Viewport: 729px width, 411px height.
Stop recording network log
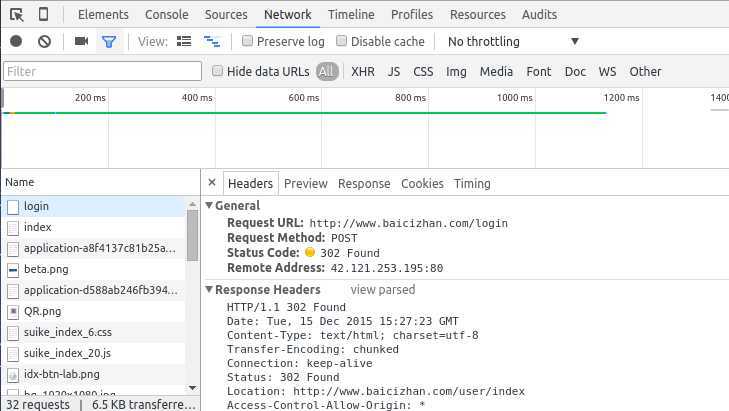pos(16,41)
